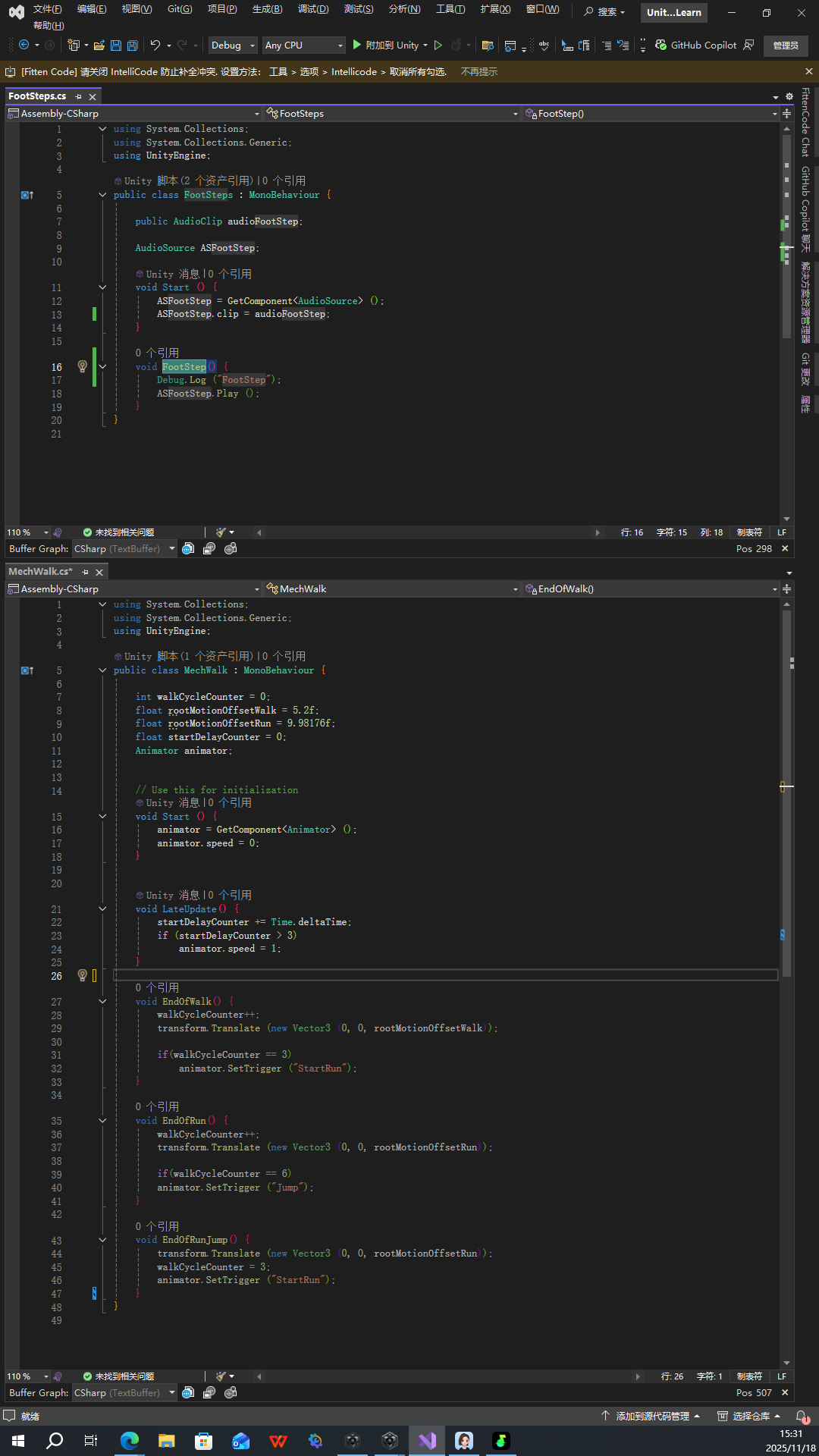Open the 帮助(H) menu
Screen dimensions: 819x1456
click(49, 26)
